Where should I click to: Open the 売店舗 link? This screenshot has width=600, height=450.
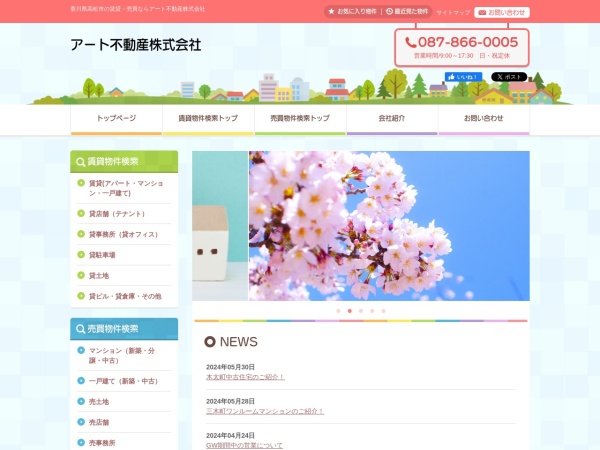[99, 422]
